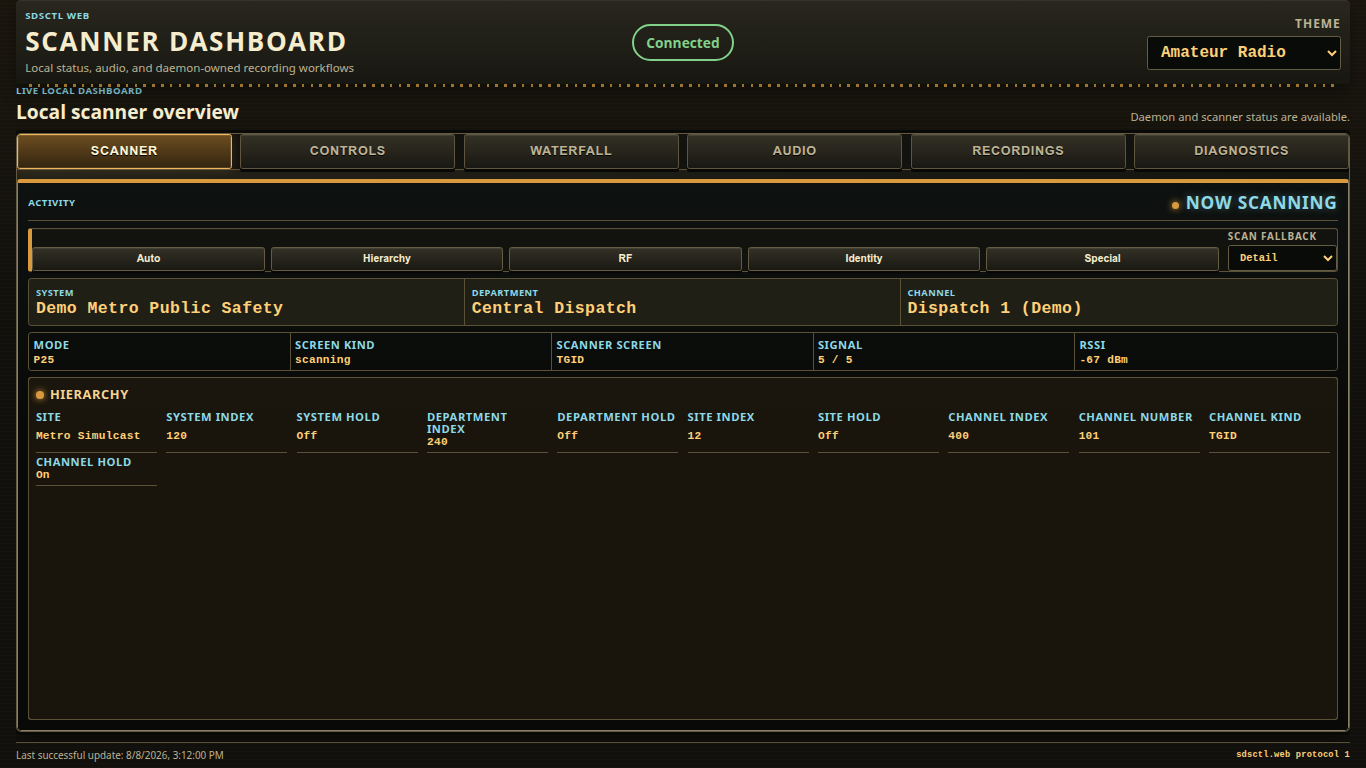Select the Identity view button
The height and width of the screenshot is (768, 1366).
(x=864, y=259)
